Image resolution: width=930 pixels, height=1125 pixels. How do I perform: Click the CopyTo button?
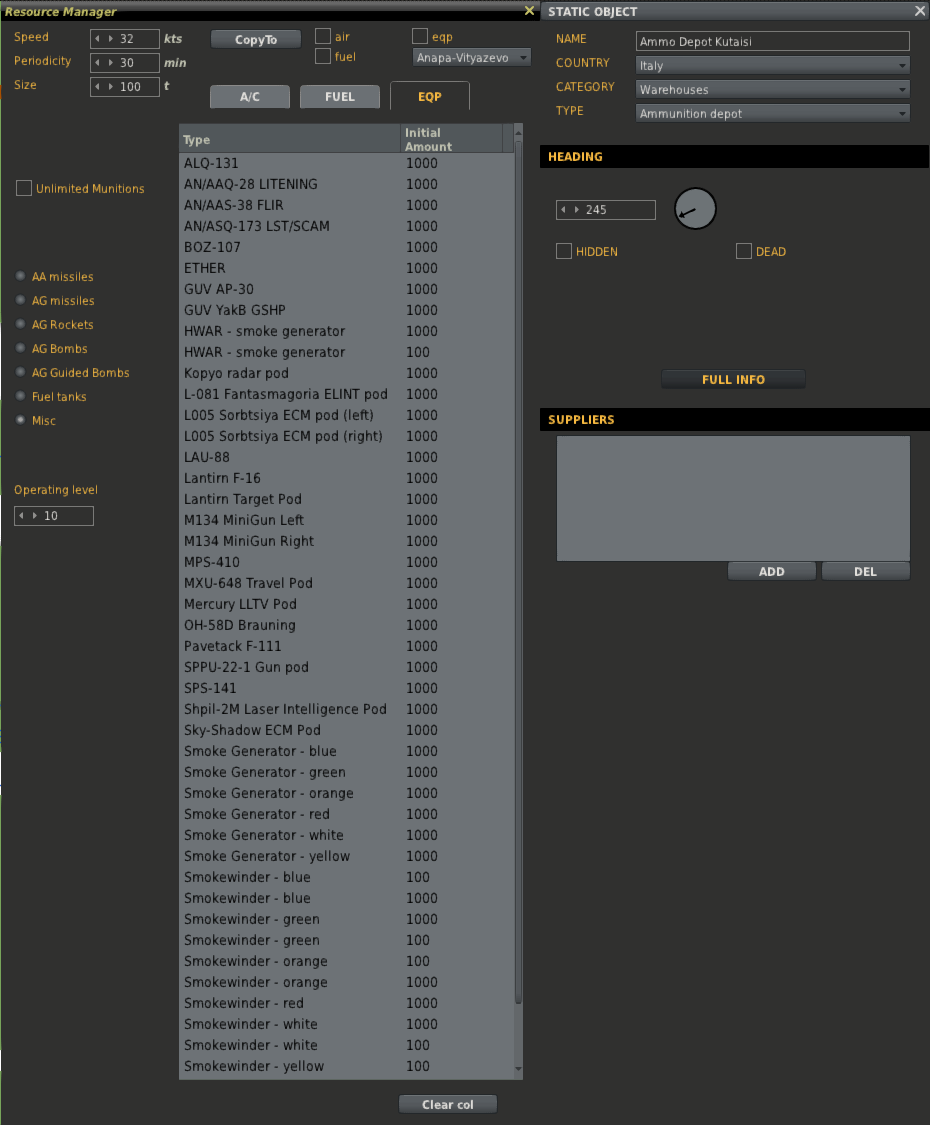coord(256,39)
